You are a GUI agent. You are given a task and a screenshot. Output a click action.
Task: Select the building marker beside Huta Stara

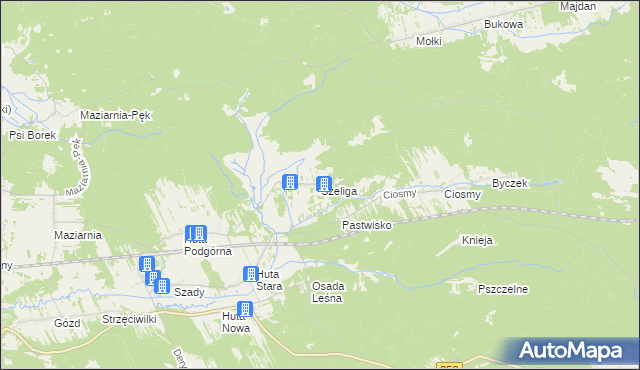pos(251,274)
